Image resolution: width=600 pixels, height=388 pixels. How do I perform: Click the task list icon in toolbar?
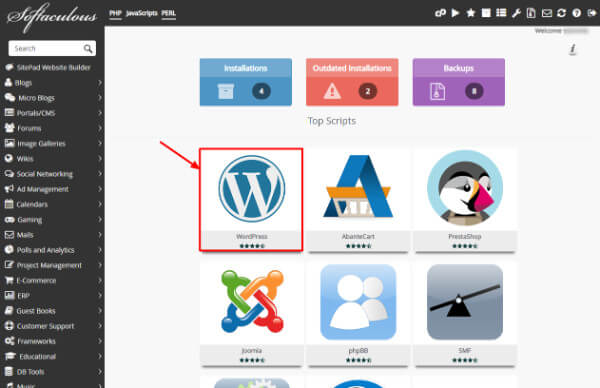point(501,13)
